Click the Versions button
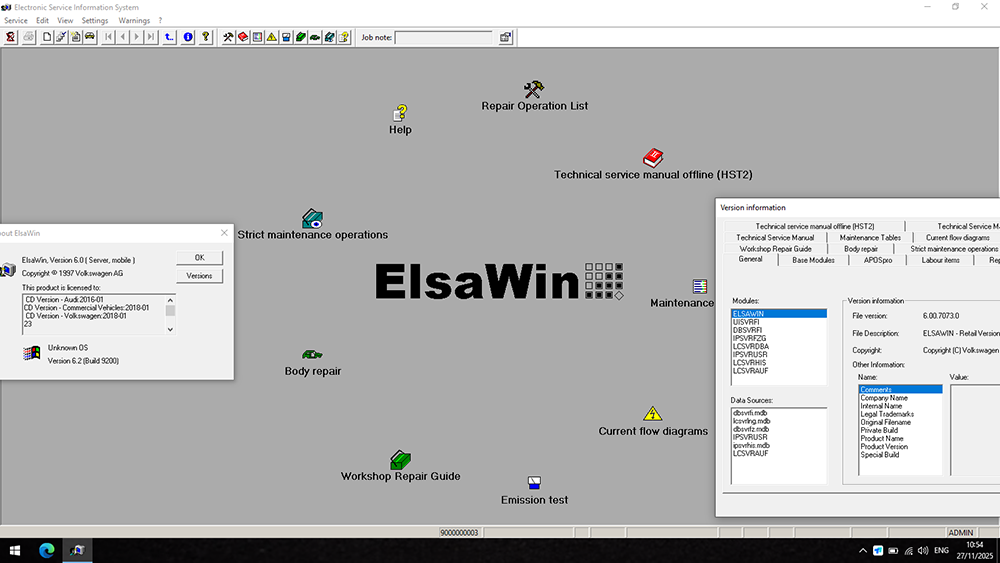1000x563 pixels. click(199, 275)
